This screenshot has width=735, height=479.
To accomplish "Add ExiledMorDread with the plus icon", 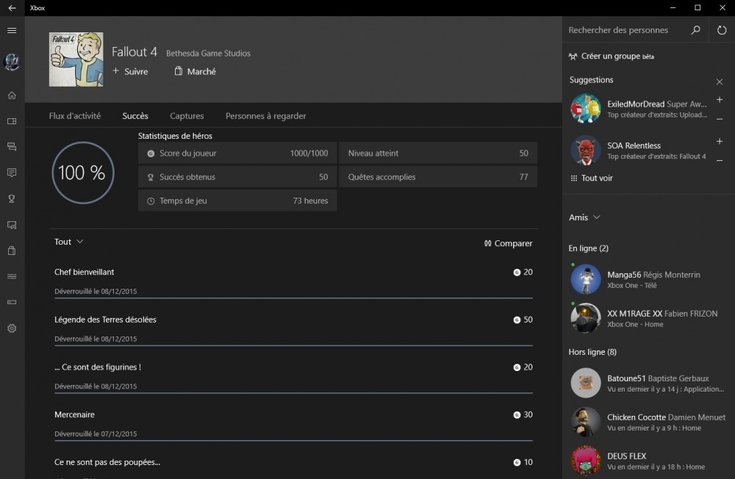I will coord(720,100).
